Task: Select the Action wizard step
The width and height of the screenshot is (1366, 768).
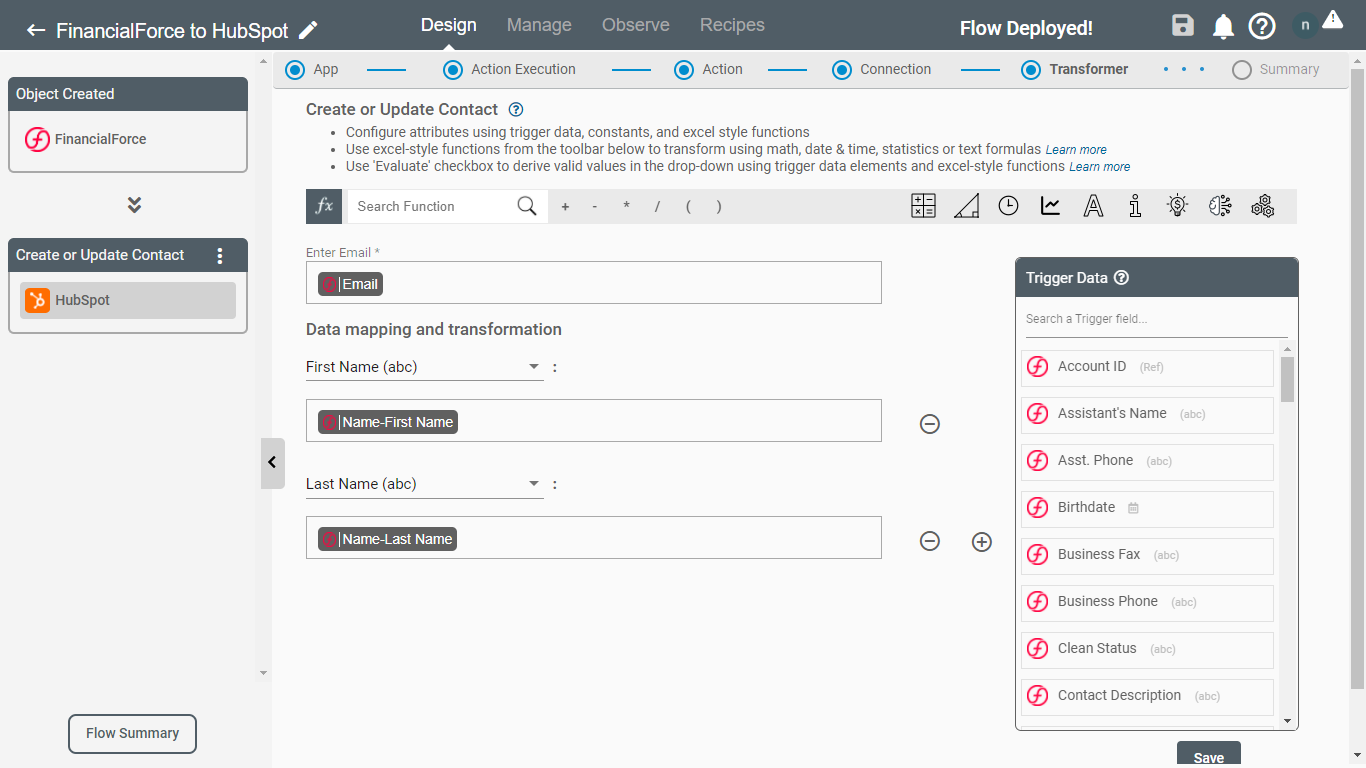Action: click(x=708, y=69)
